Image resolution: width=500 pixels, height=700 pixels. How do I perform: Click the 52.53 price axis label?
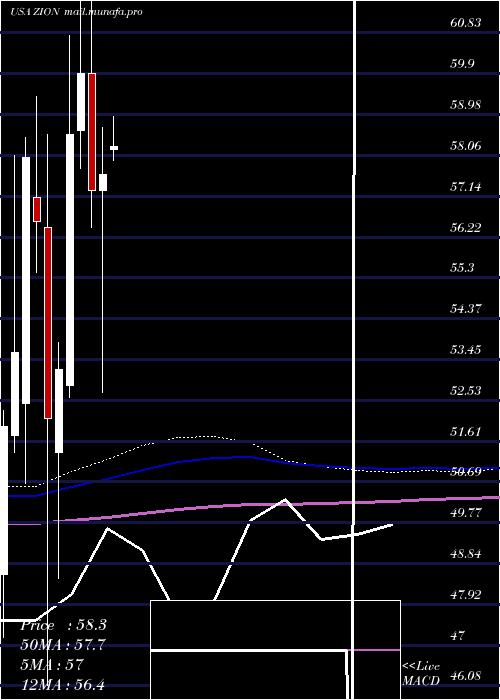pos(465,391)
